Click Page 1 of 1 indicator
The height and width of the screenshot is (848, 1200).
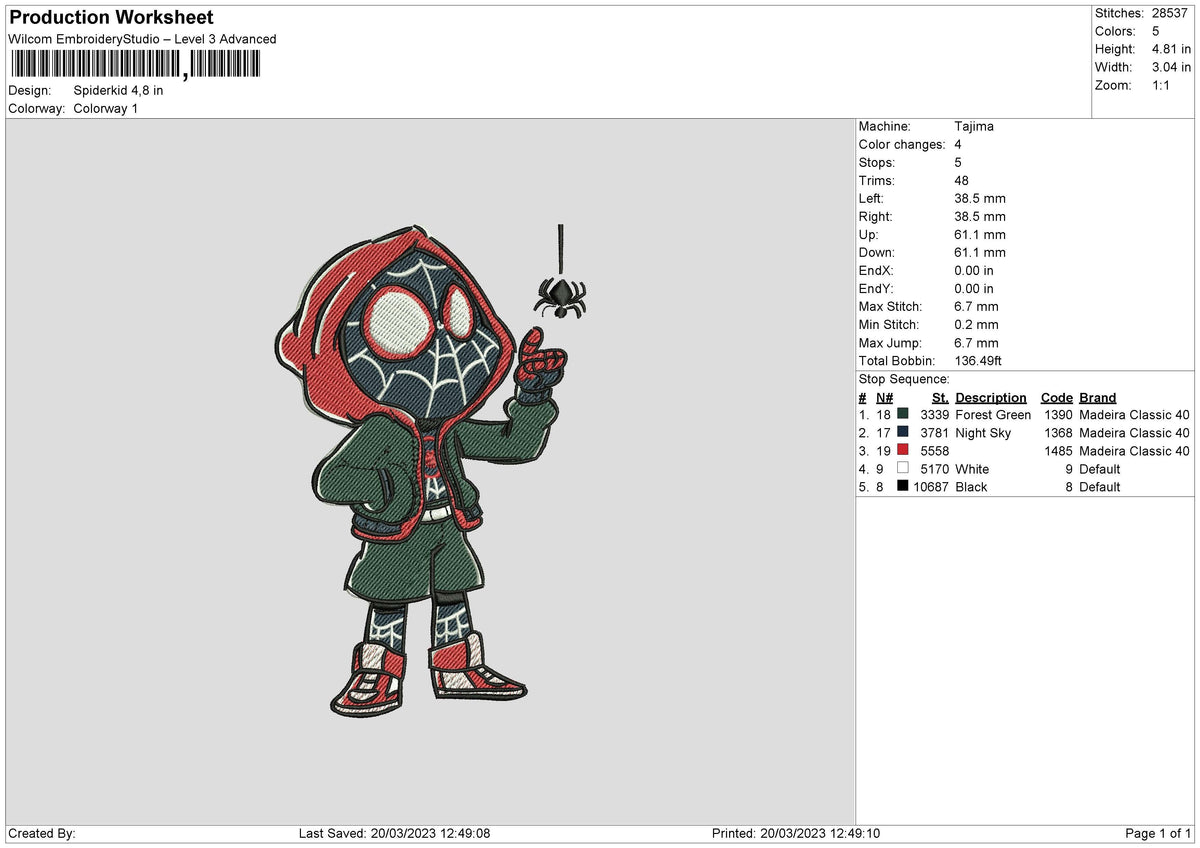[x=1160, y=832]
